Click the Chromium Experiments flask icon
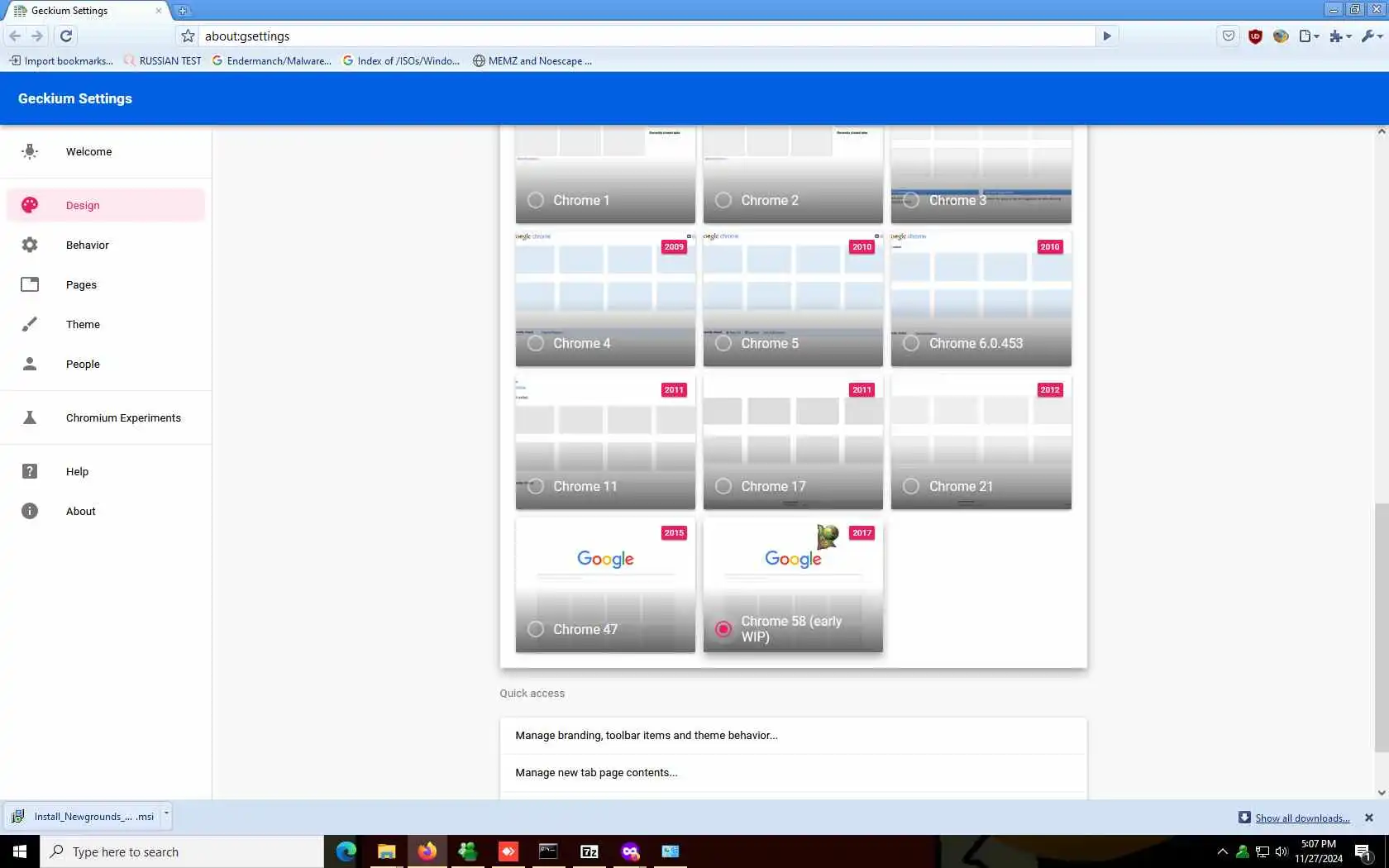Image resolution: width=1389 pixels, height=868 pixels. tap(30, 417)
